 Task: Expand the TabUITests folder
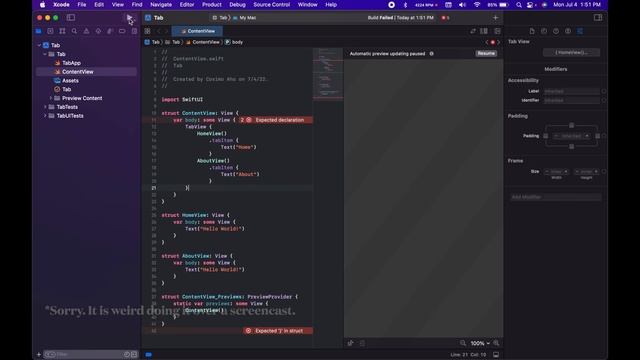pos(45,116)
